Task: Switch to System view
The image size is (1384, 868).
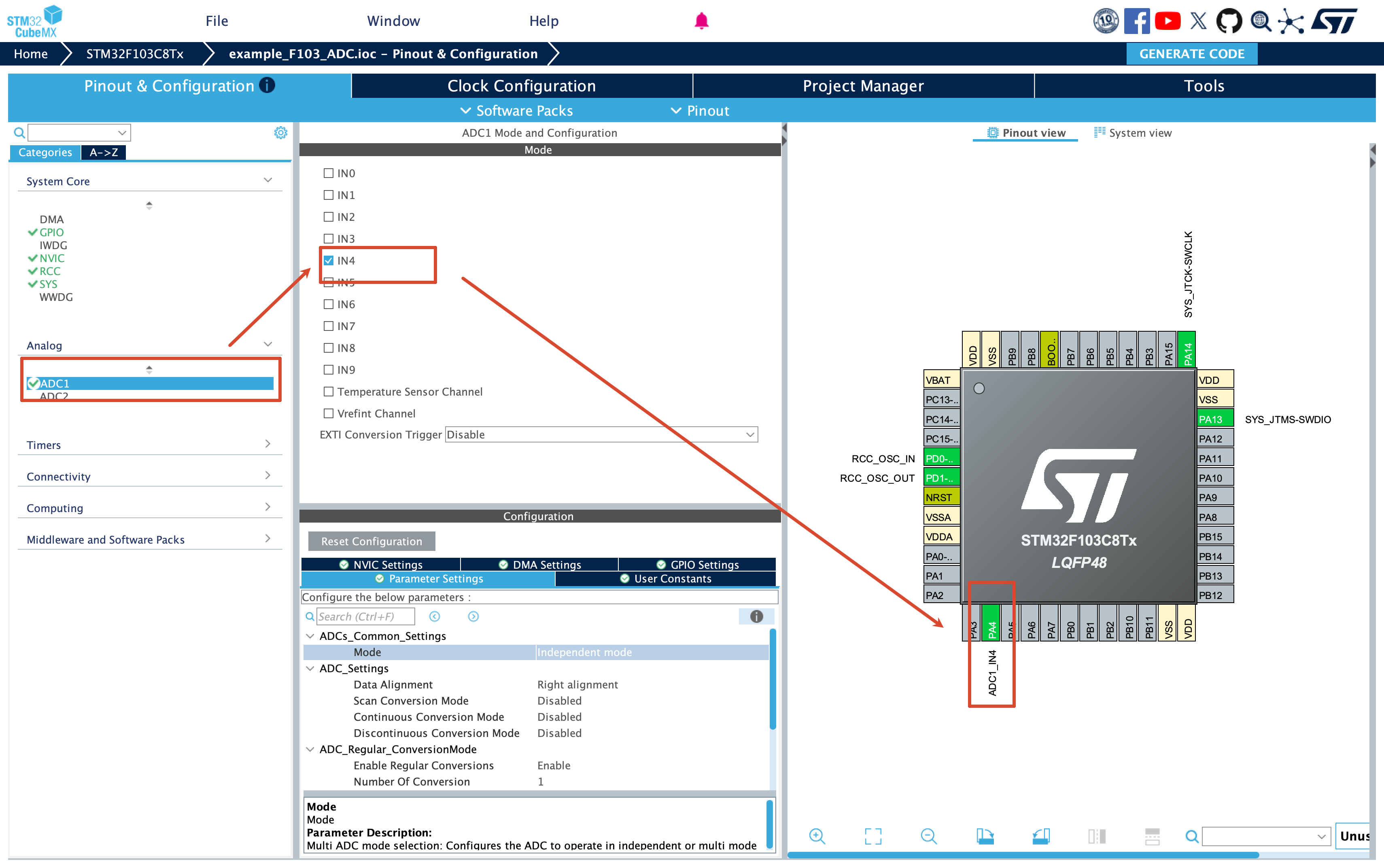Action: coord(1132,133)
